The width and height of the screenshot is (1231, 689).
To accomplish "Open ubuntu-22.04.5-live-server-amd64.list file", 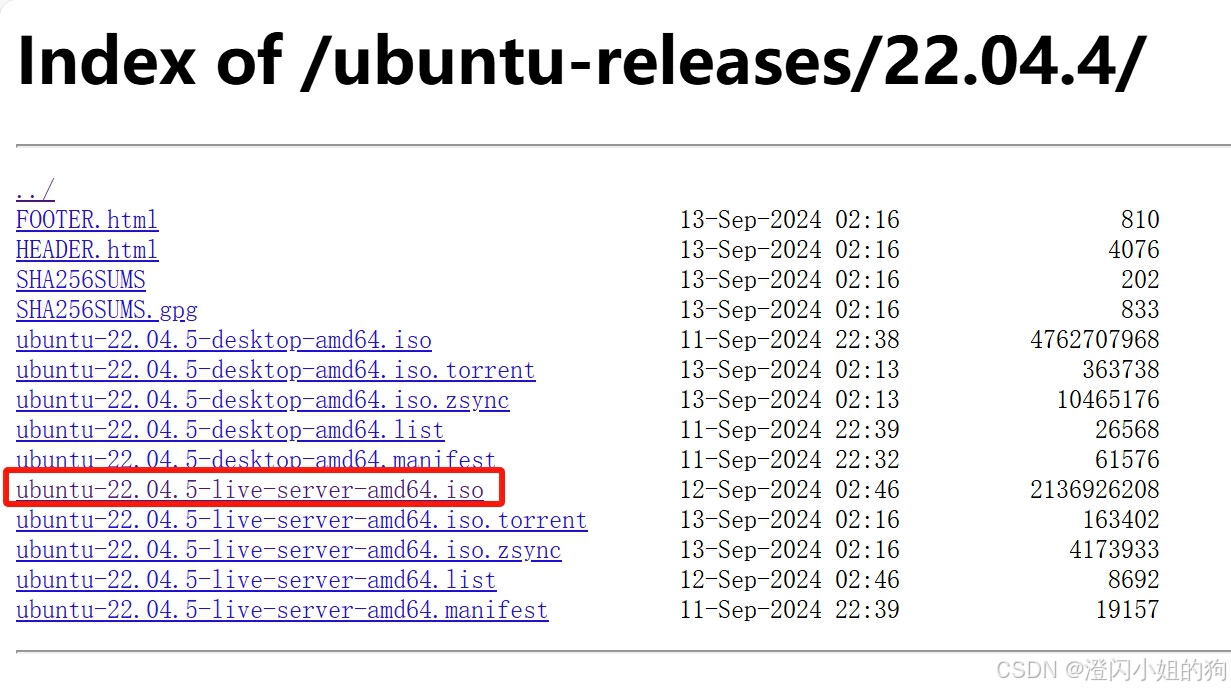I will point(256,580).
